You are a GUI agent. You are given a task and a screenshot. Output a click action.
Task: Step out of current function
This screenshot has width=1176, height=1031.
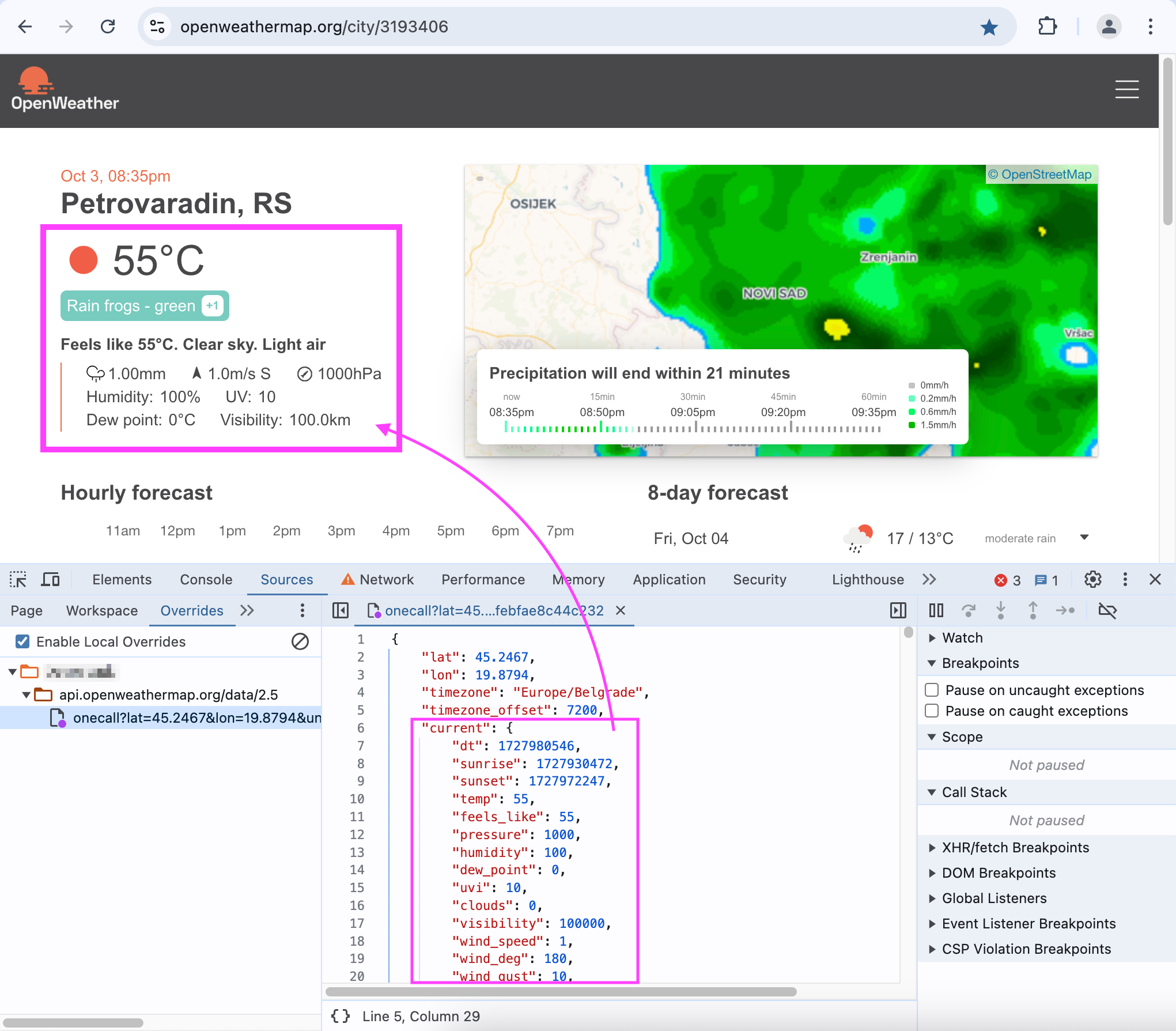pos(1033,610)
